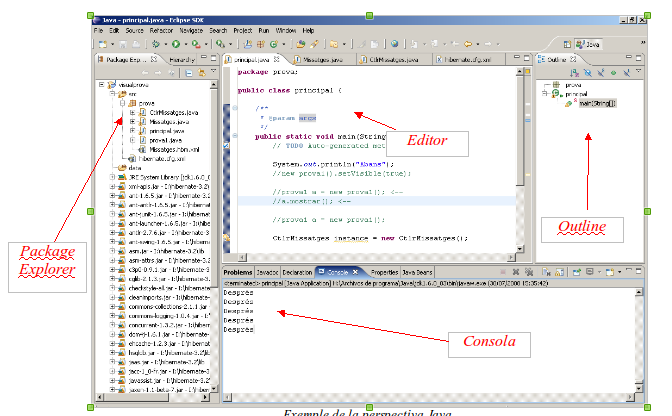Expand the JRE System Library node
This screenshot has height=416, width=672.
[112, 177]
